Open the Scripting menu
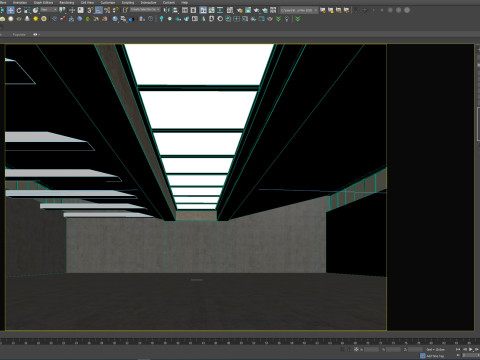The height and width of the screenshot is (360, 480). point(128,3)
